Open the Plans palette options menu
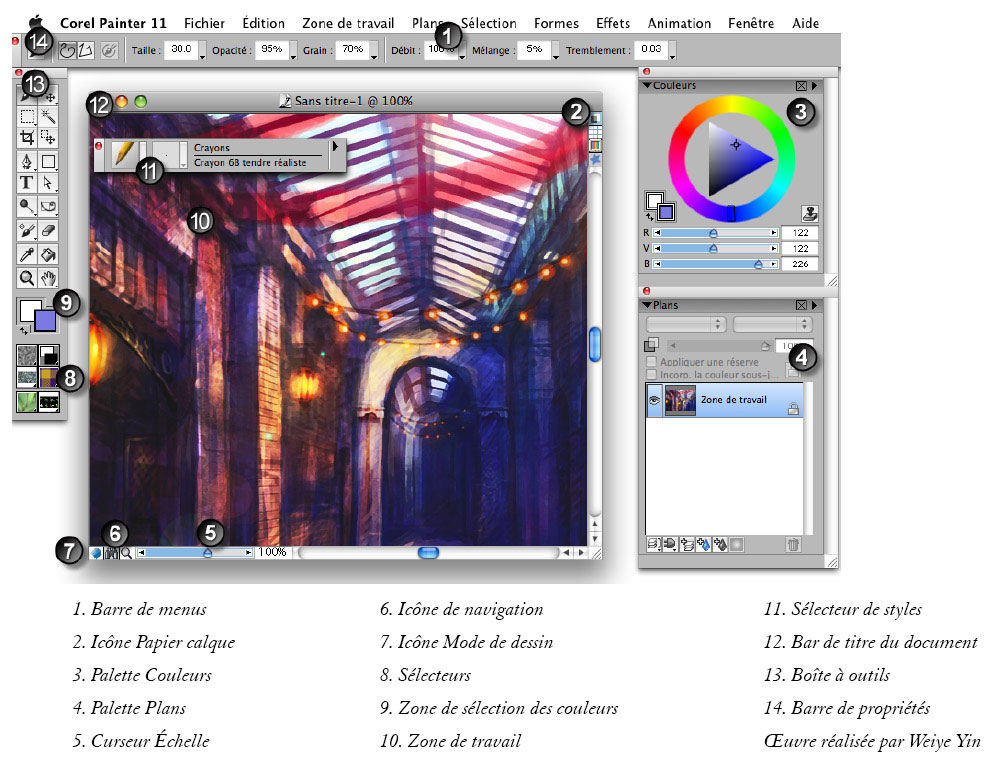Image resolution: width=1001 pixels, height=777 pixels. (815, 306)
